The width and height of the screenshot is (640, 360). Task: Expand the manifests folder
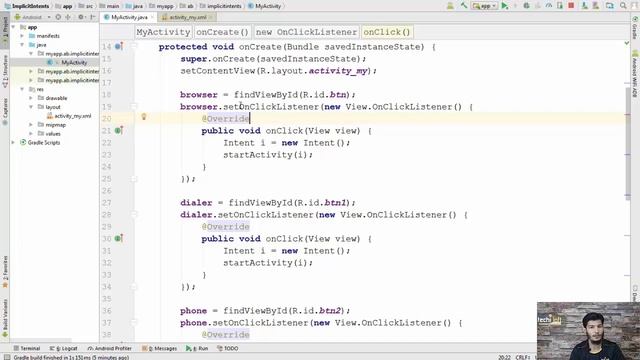coord(22,36)
